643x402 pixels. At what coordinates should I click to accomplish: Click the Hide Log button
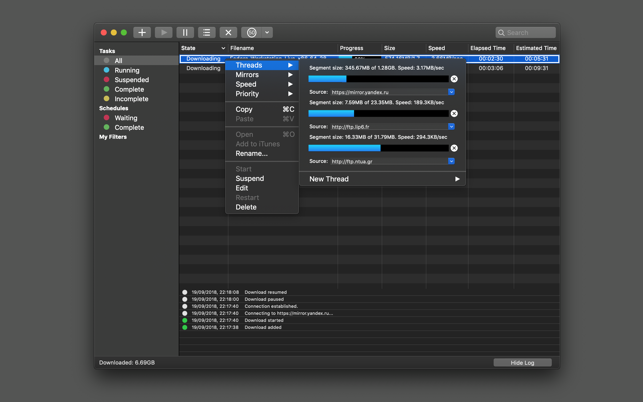522,362
